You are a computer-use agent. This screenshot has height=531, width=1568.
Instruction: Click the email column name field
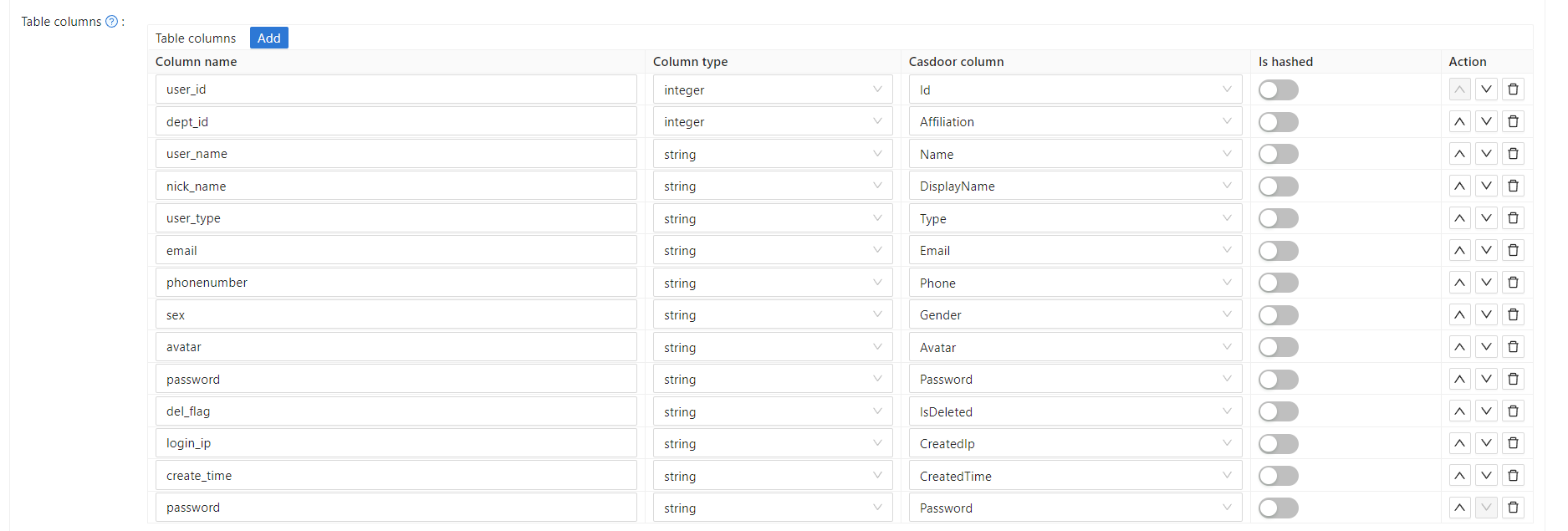[396, 251]
